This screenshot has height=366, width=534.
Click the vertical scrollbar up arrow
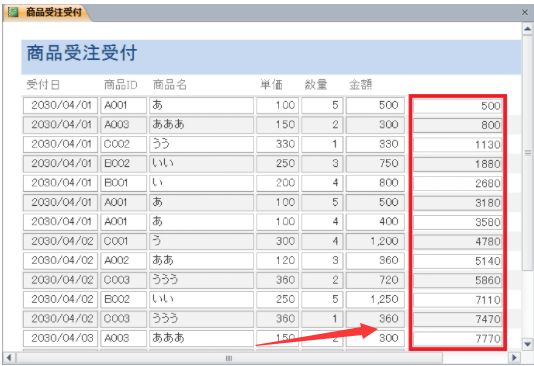coord(527,29)
